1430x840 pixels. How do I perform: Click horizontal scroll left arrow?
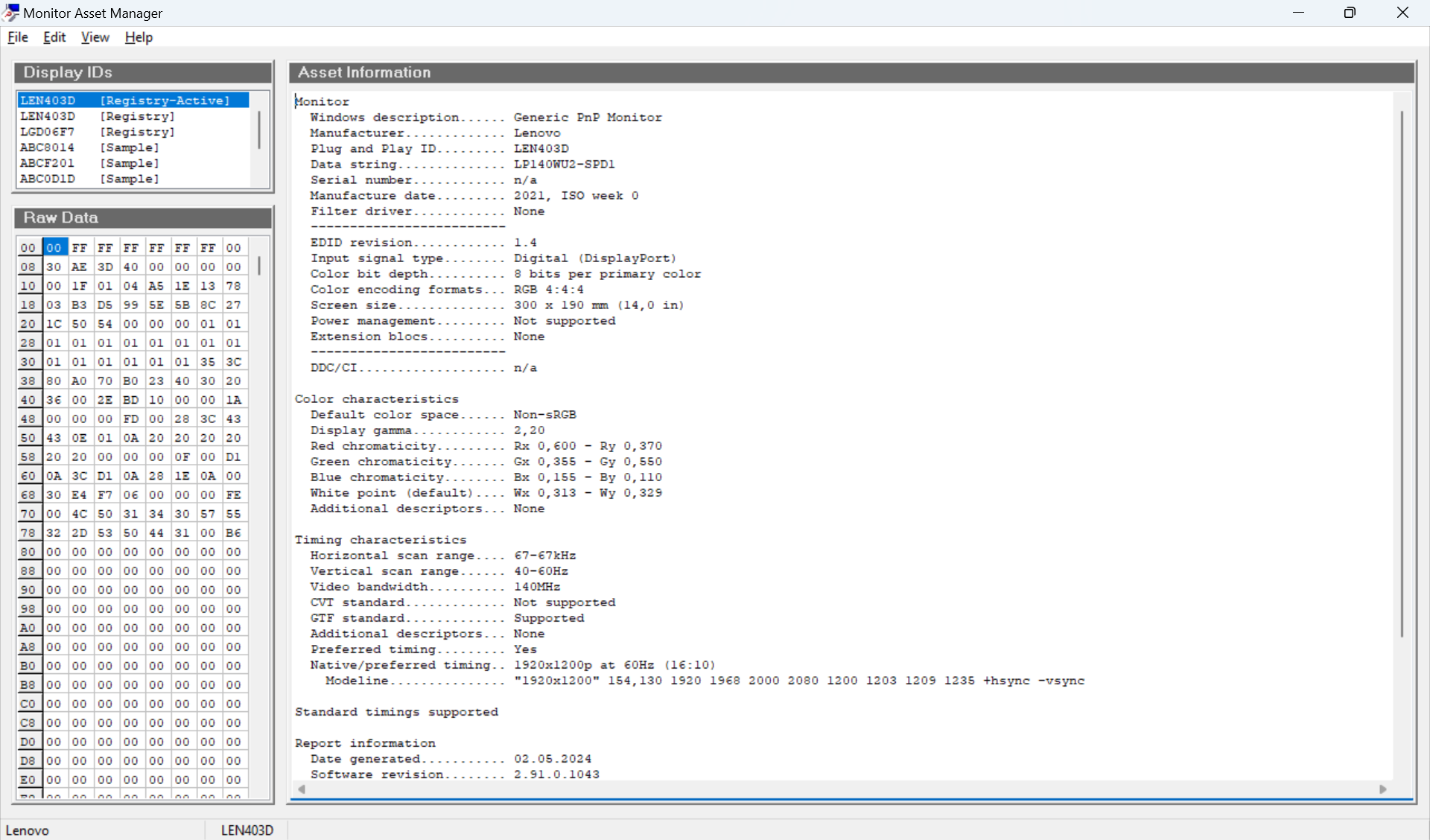point(301,789)
